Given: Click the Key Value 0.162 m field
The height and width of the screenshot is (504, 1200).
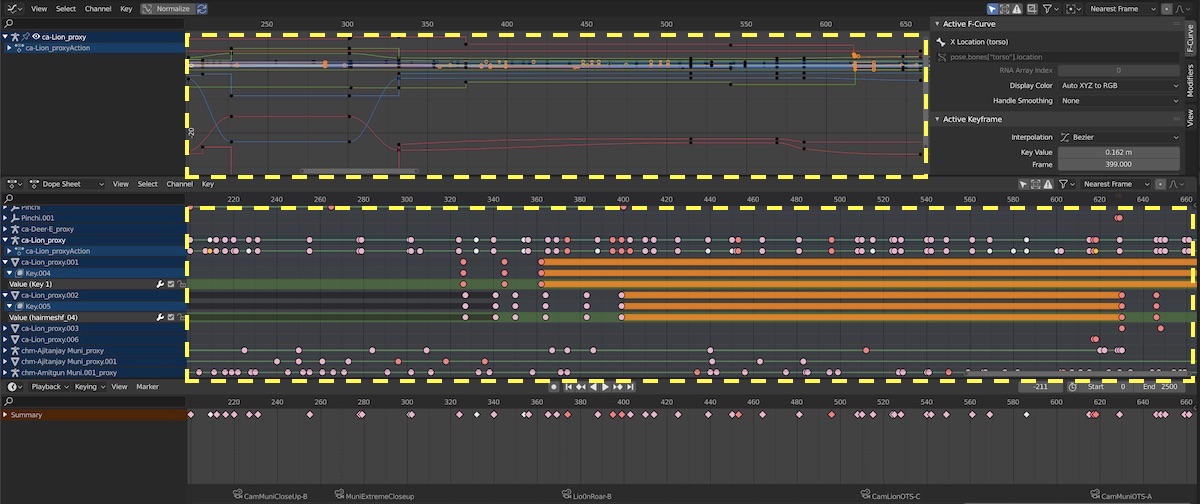Looking at the screenshot, I should click(1118, 152).
